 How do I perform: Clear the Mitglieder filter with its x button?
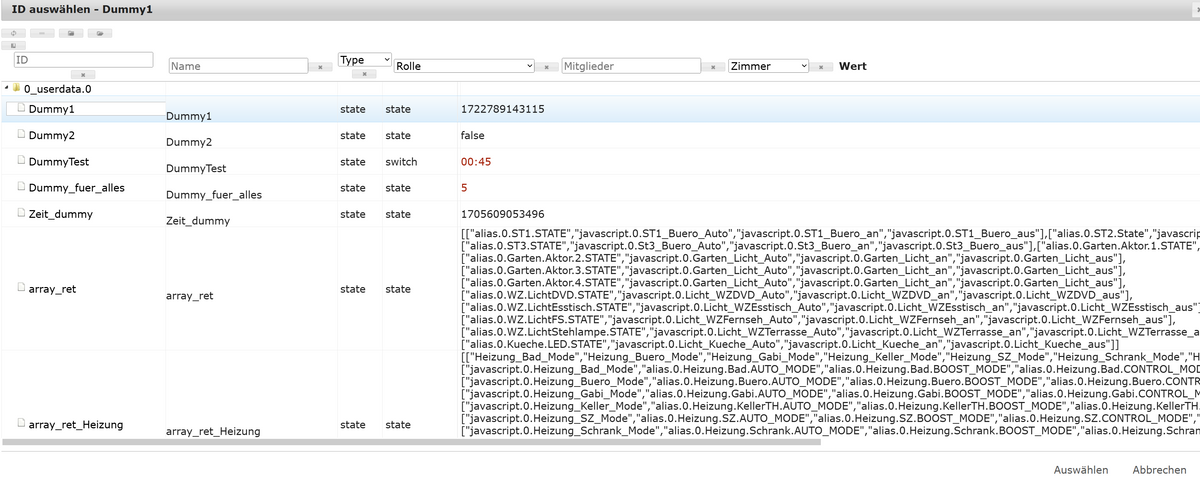pos(711,67)
